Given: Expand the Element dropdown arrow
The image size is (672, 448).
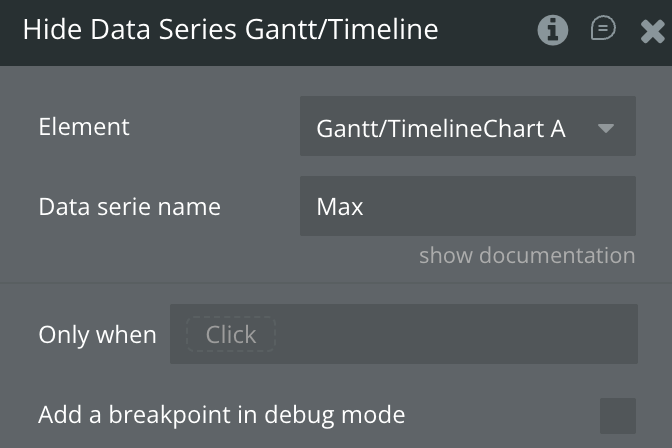Looking at the screenshot, I should pyautogui.click(x=605, y=128).
